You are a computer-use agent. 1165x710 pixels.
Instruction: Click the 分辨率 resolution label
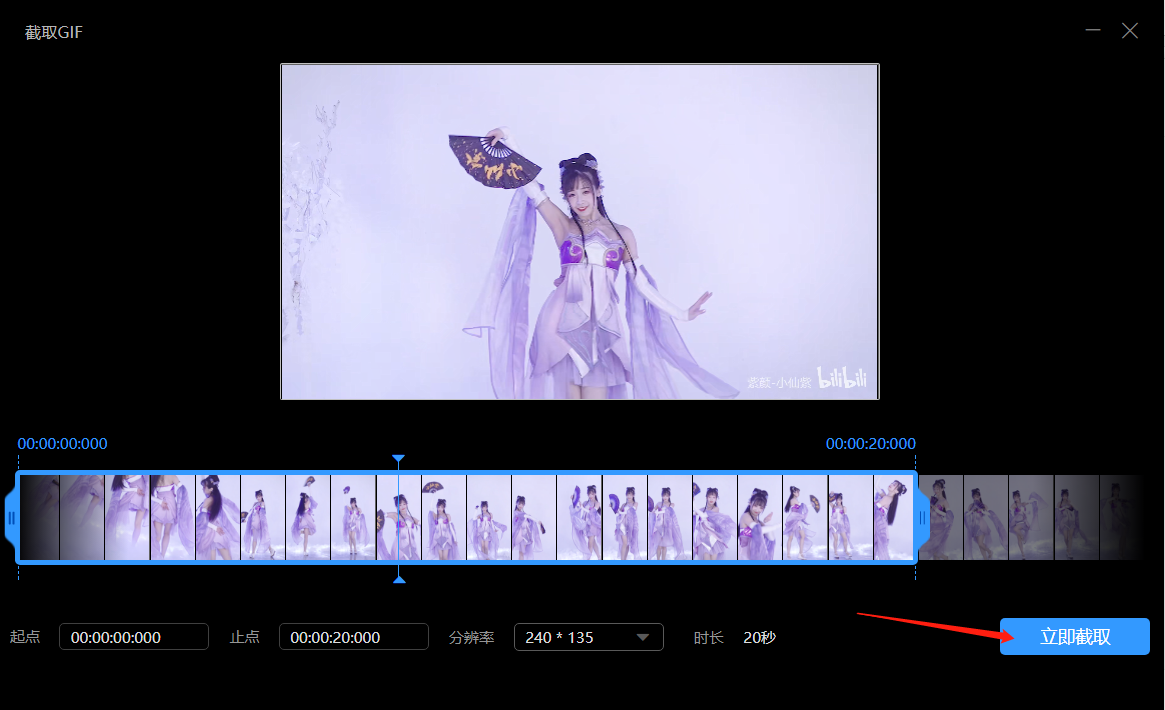click(471, 637)
